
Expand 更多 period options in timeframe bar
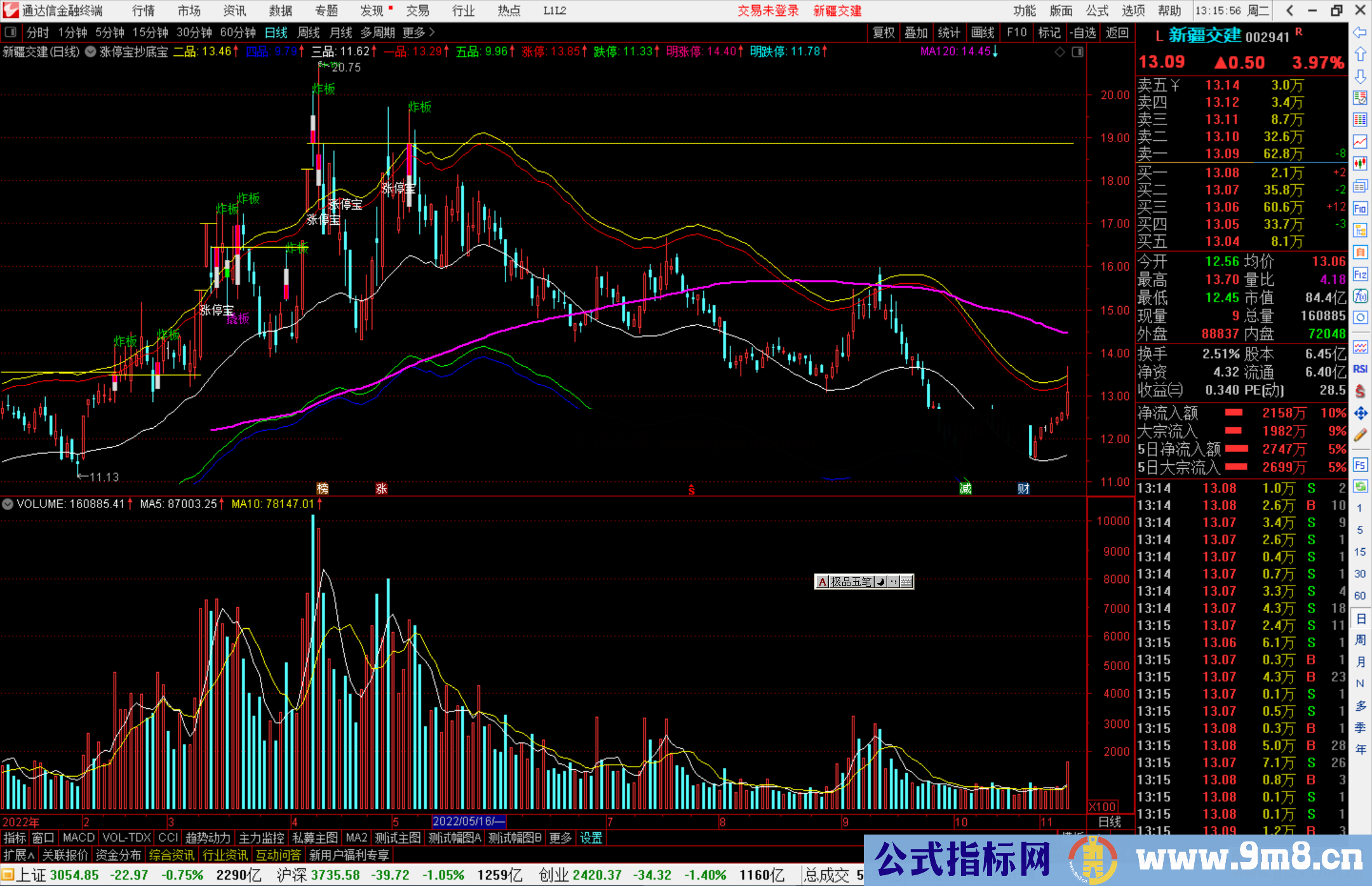pyautogui.click(x=419, y=32)
